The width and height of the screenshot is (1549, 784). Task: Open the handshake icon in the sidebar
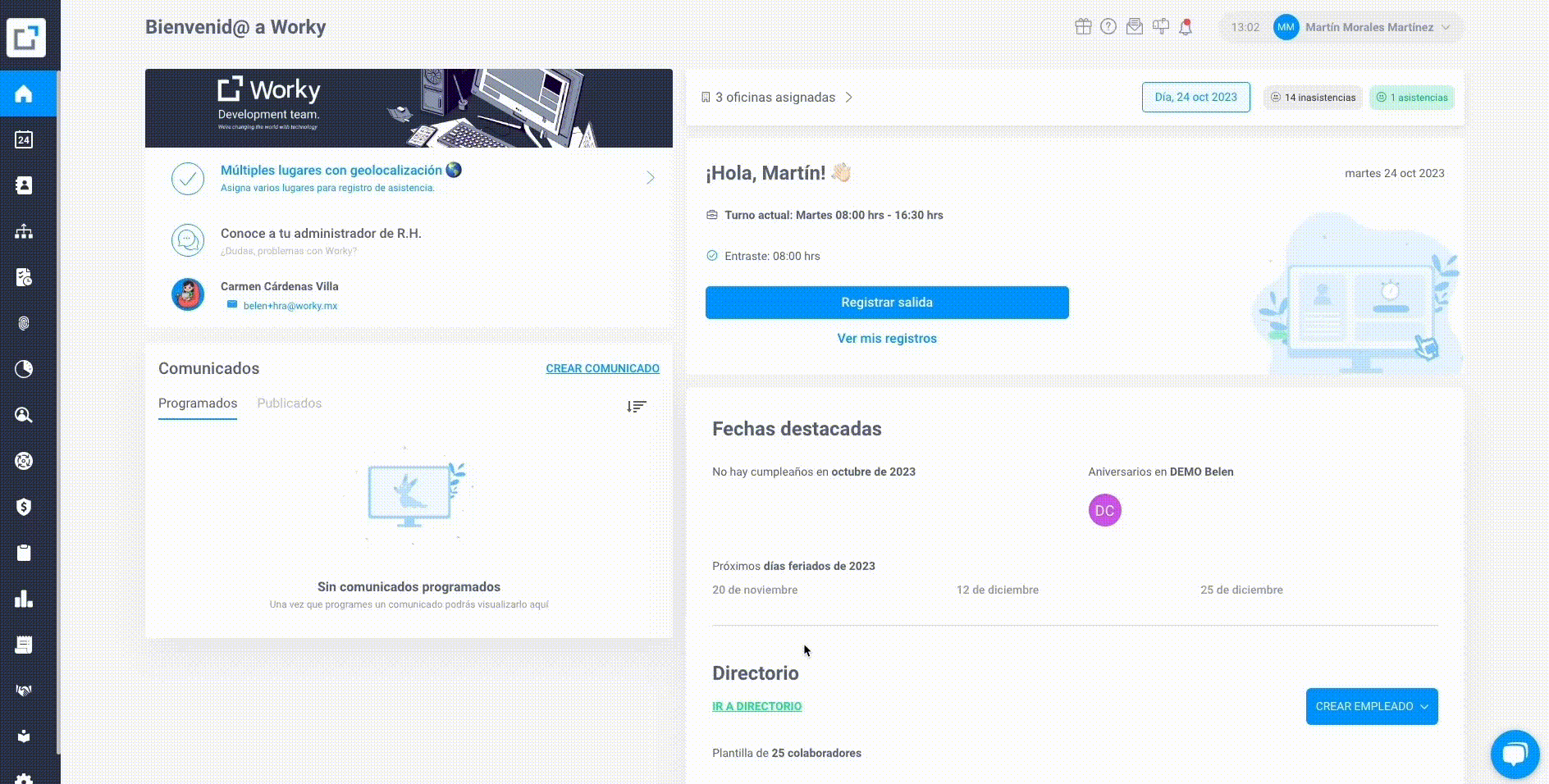tap(24, 691)
